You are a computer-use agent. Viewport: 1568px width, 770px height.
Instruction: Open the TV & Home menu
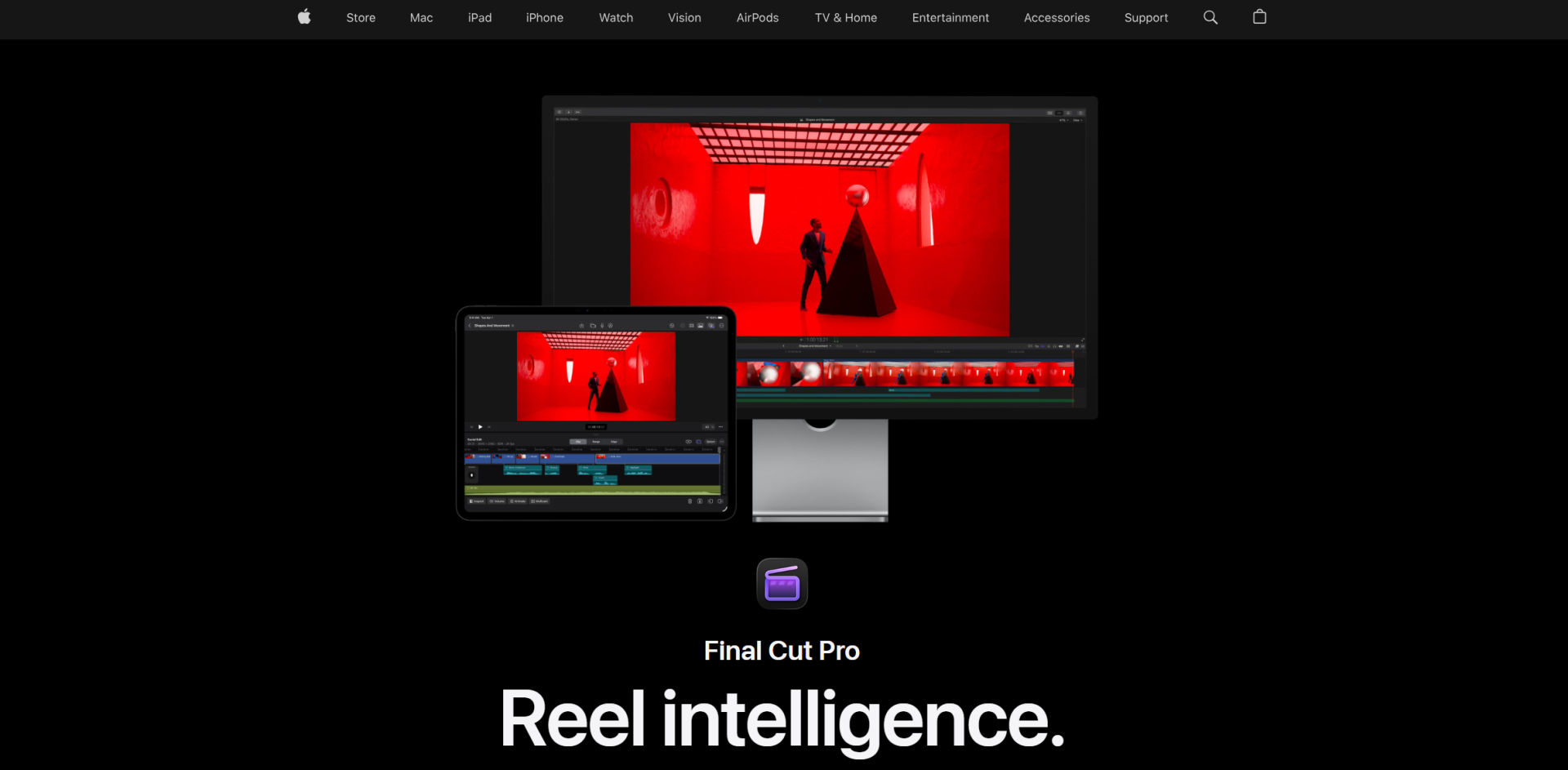tap(845, 18)
